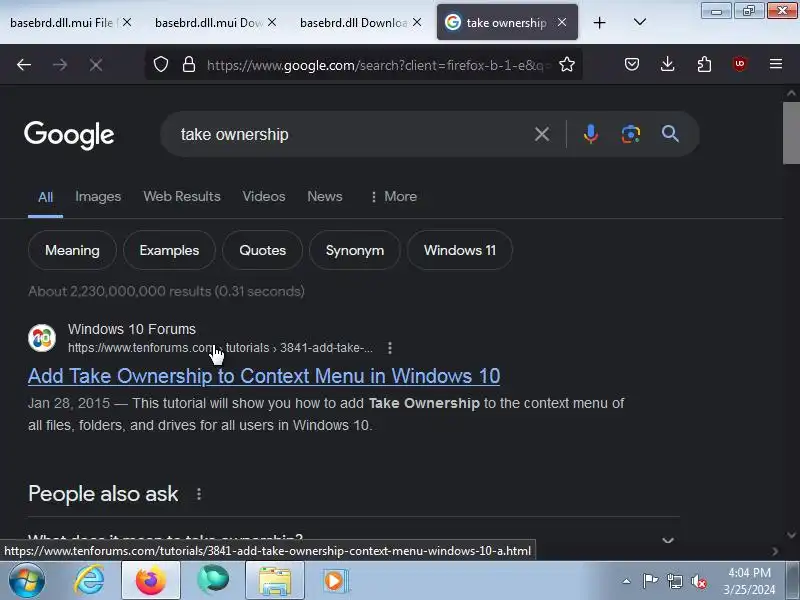800x600 pixels.
Task: Close the basebrd.dll.mui File tab
Action: (127, 22)
